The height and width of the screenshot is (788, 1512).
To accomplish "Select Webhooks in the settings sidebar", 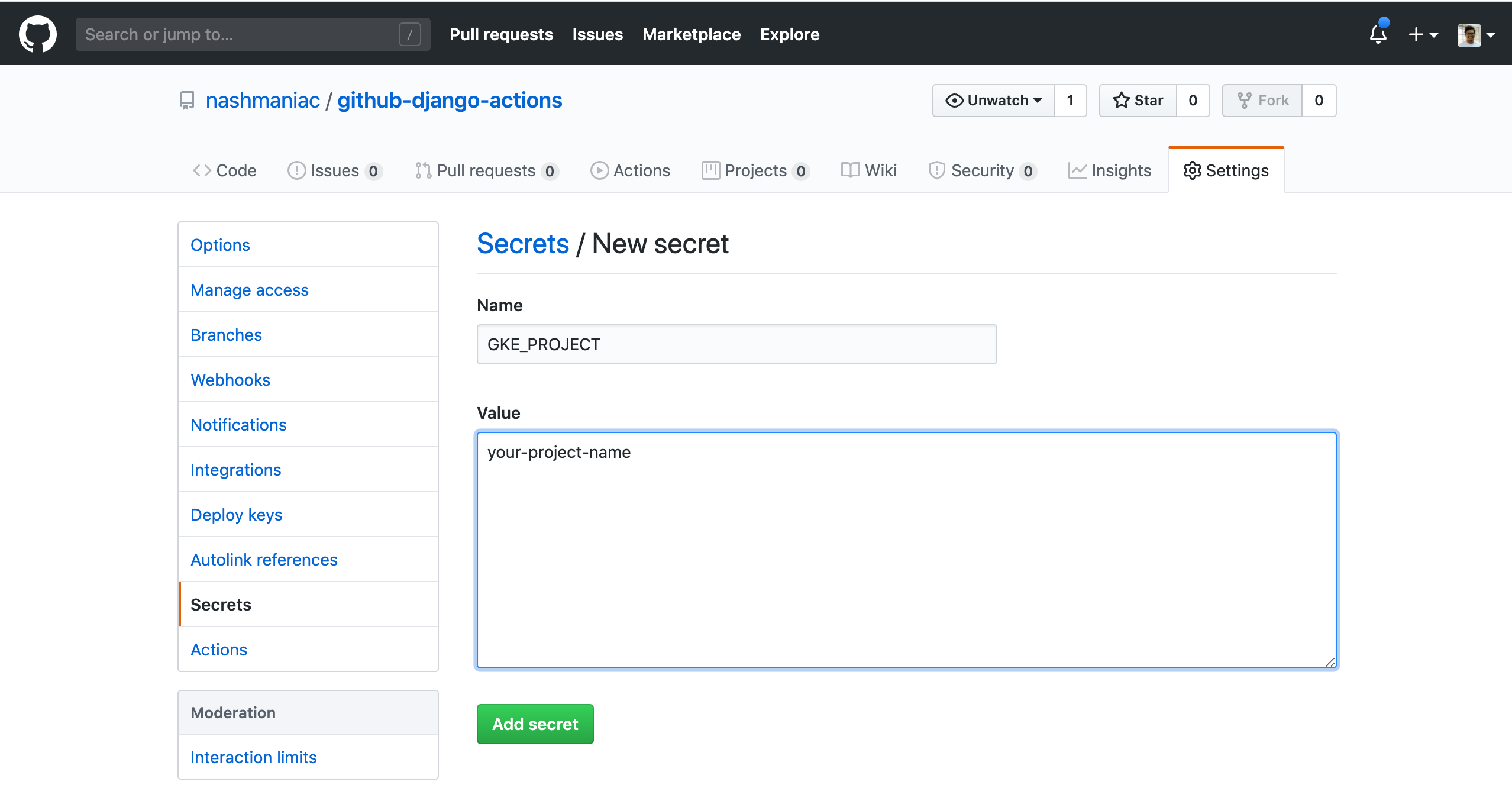I will (x=230, y=380).
